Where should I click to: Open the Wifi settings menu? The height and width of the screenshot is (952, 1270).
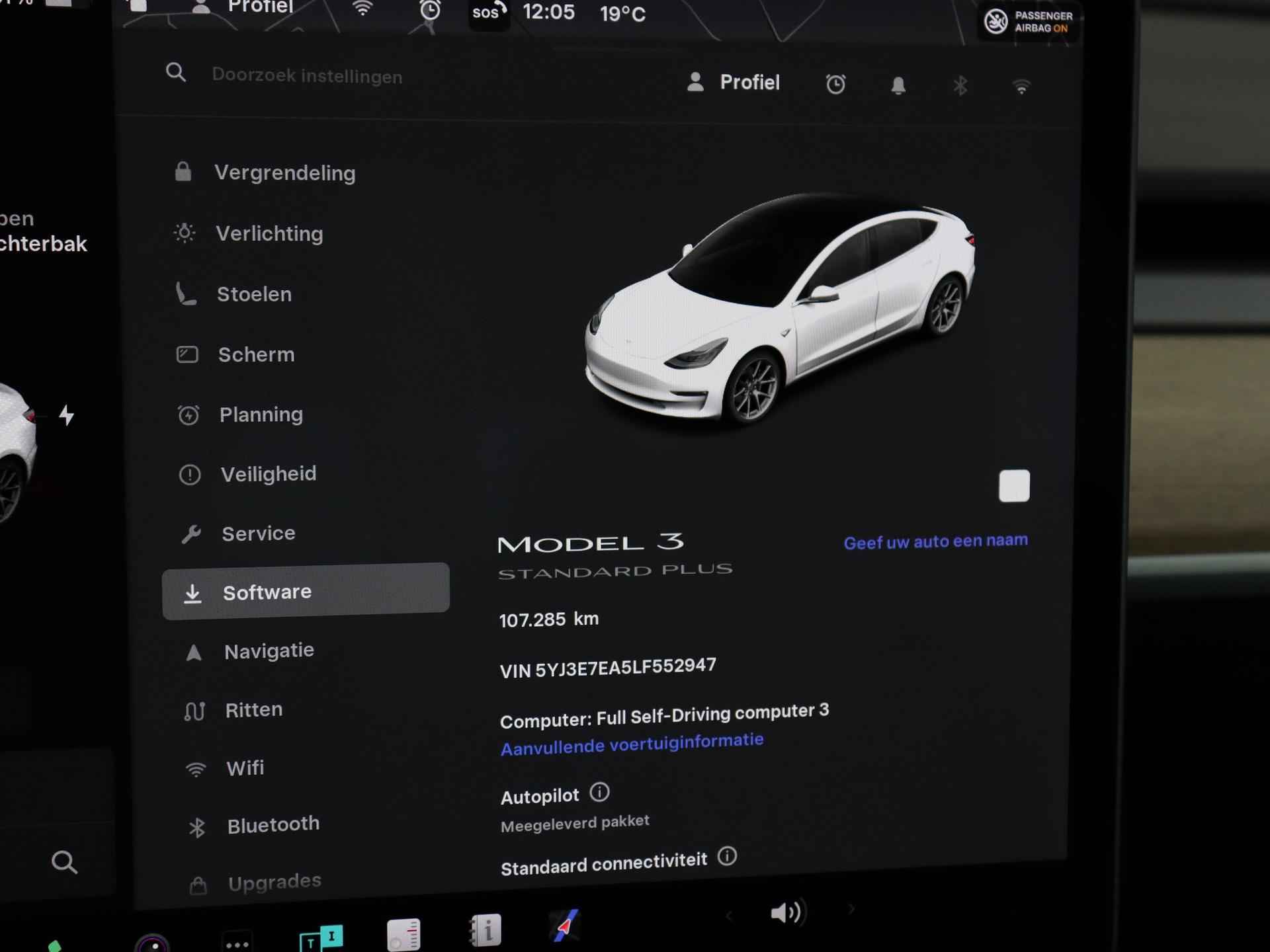(x=245, y=768)
